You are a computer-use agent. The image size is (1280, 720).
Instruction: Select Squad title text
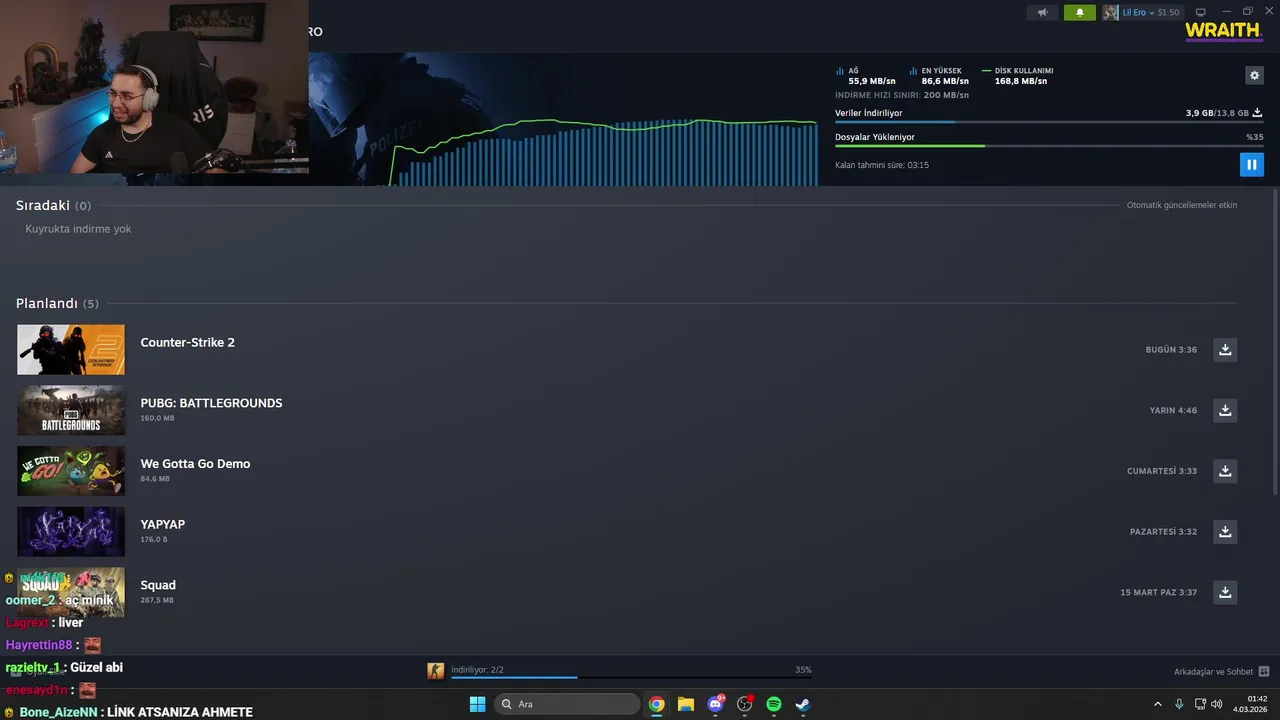click(158, 585)
